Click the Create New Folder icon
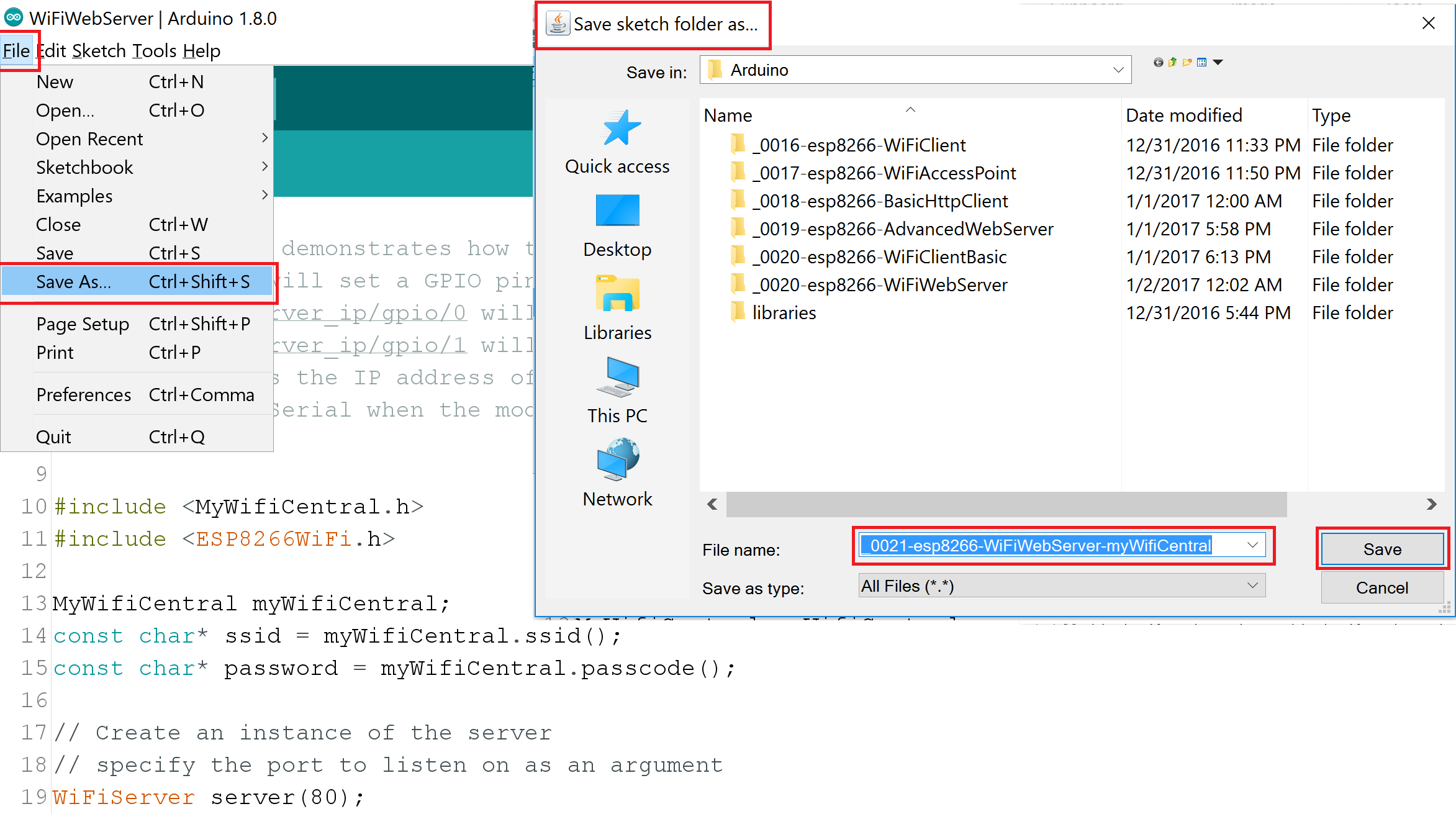This screenshot has height=814, width=1456. pos(1187,62)
